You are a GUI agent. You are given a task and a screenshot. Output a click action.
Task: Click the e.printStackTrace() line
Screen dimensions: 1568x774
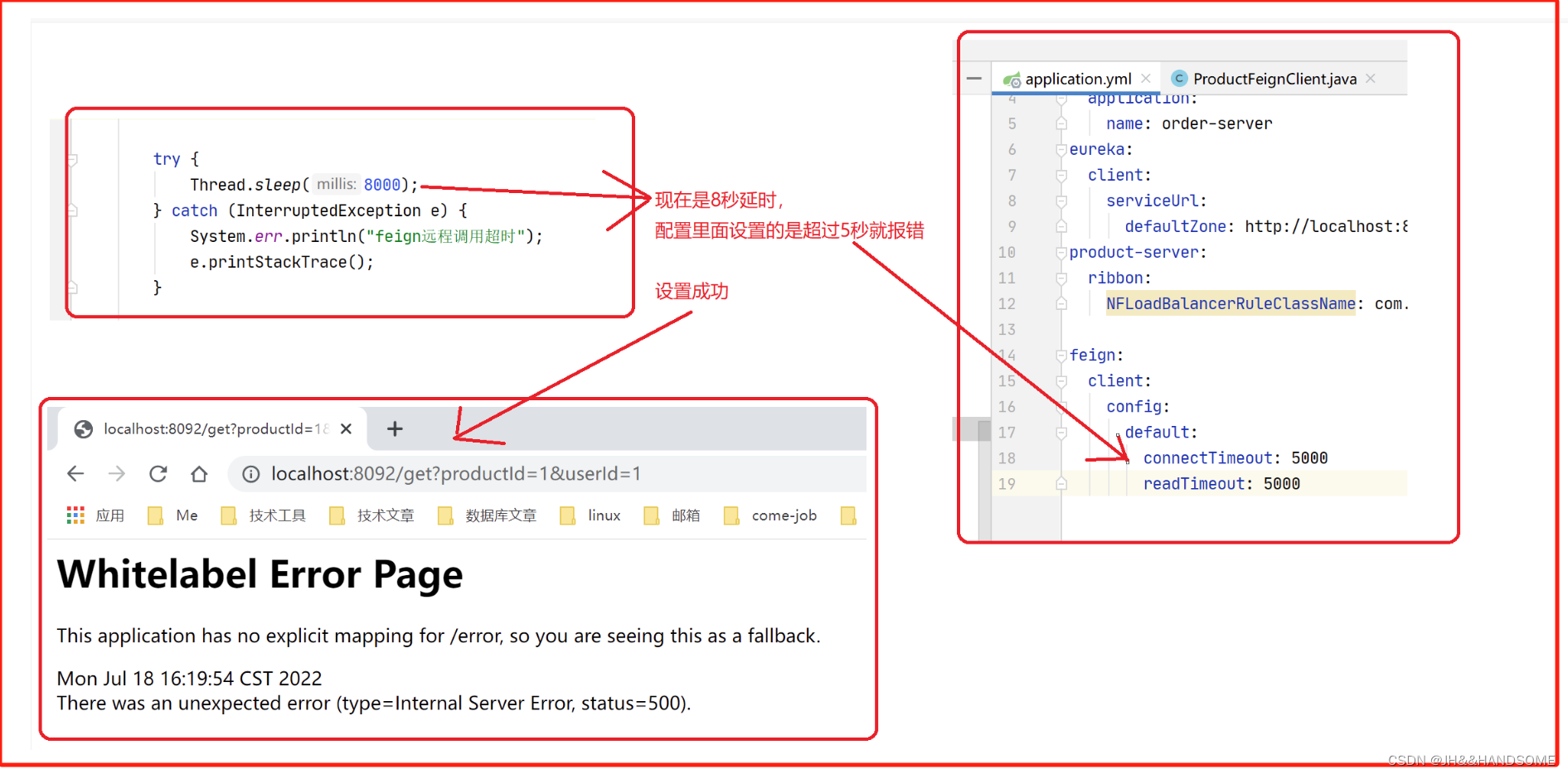pyautogui.click(x=282, y=262)
